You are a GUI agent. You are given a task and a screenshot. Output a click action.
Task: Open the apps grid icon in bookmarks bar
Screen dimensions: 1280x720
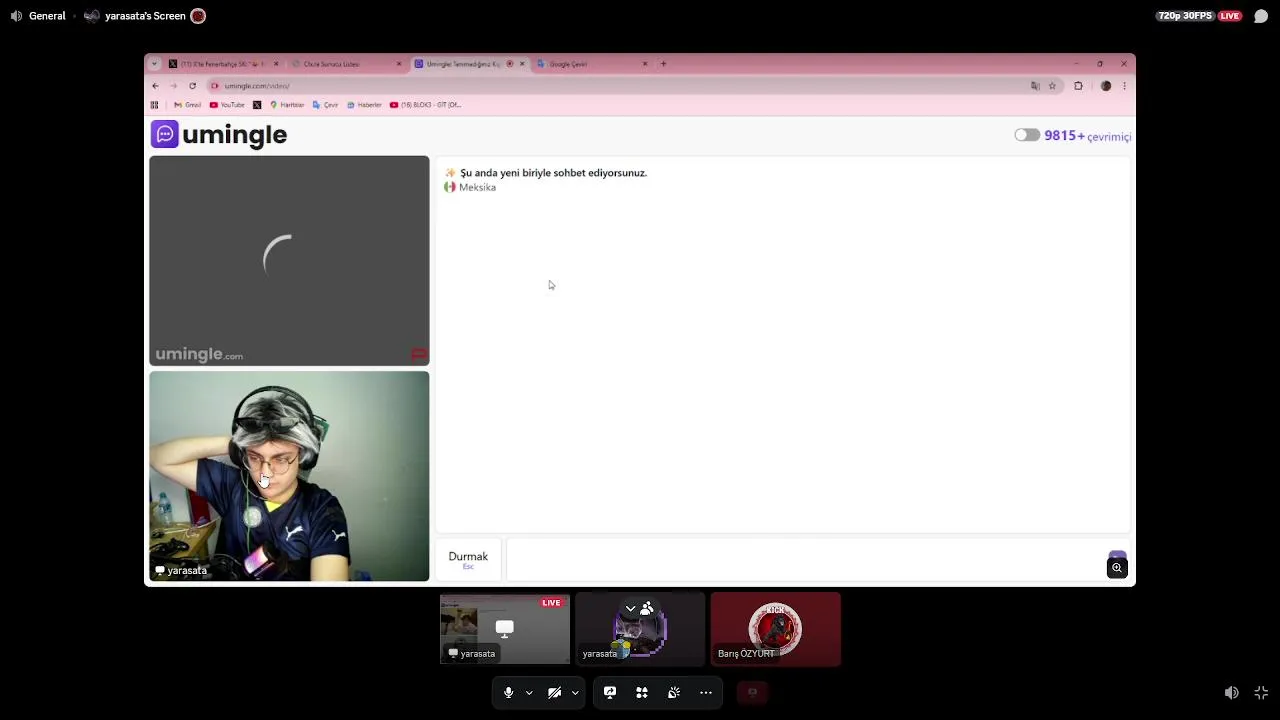(154, 105)
